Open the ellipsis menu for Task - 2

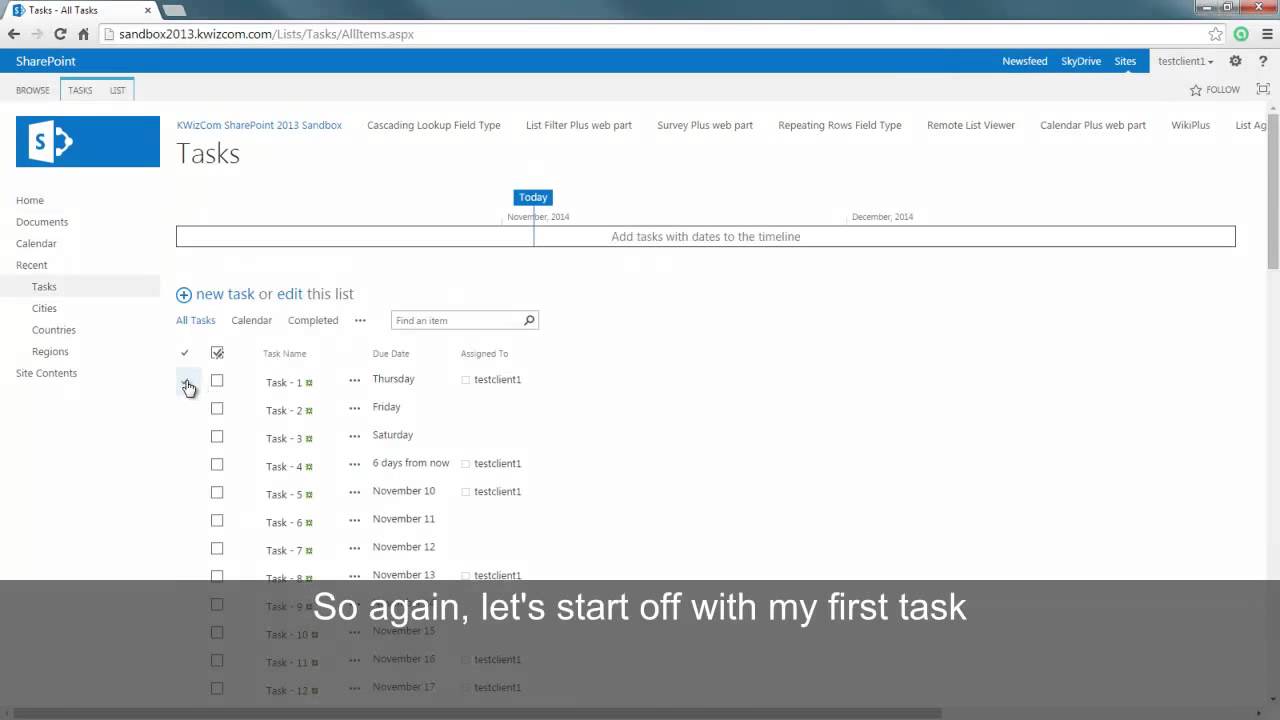point(354,408)
